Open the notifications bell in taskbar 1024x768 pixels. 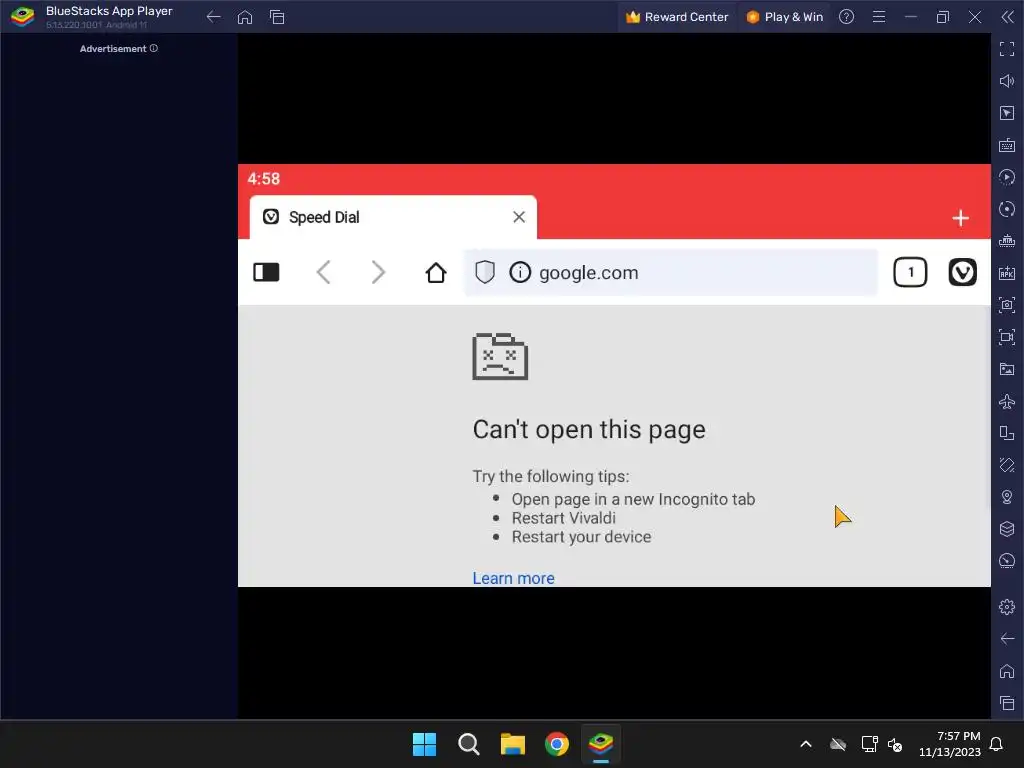click(x=997, y=744)
